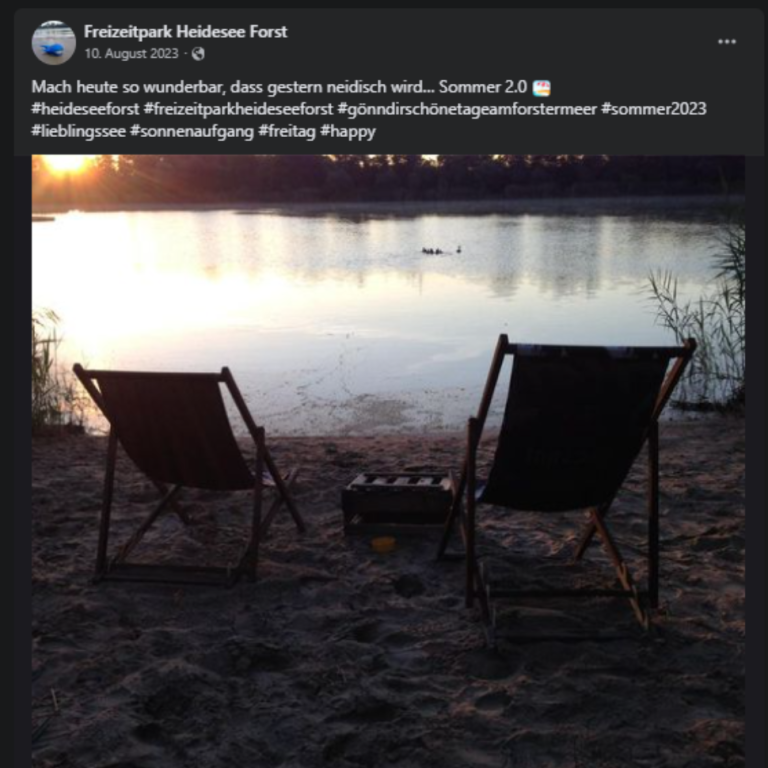768x768 pixels.
Task: Click the #sonnenaufgang hashtag
Action: tap(192, 131)
